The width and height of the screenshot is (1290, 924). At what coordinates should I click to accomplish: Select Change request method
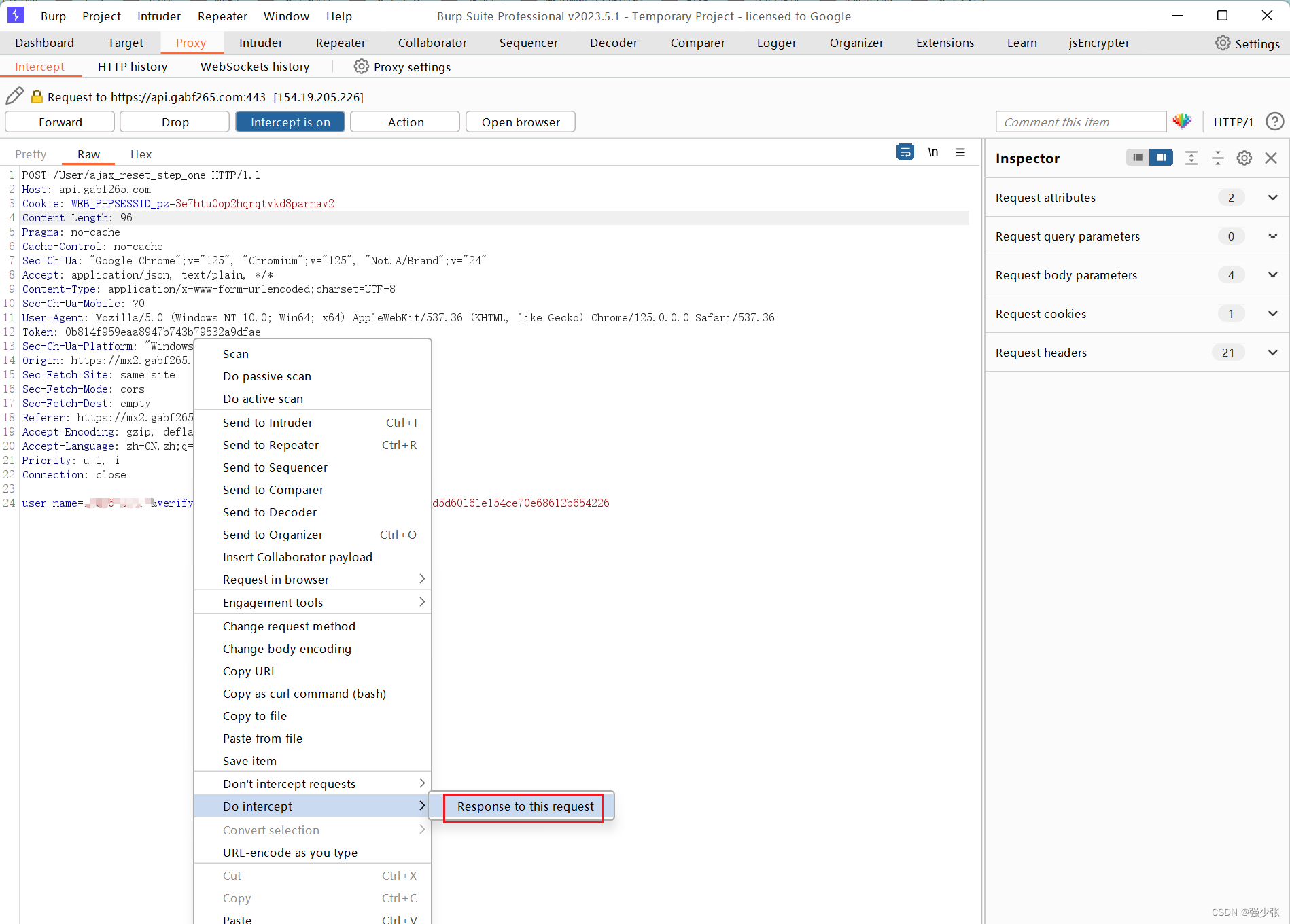point(313,626)
